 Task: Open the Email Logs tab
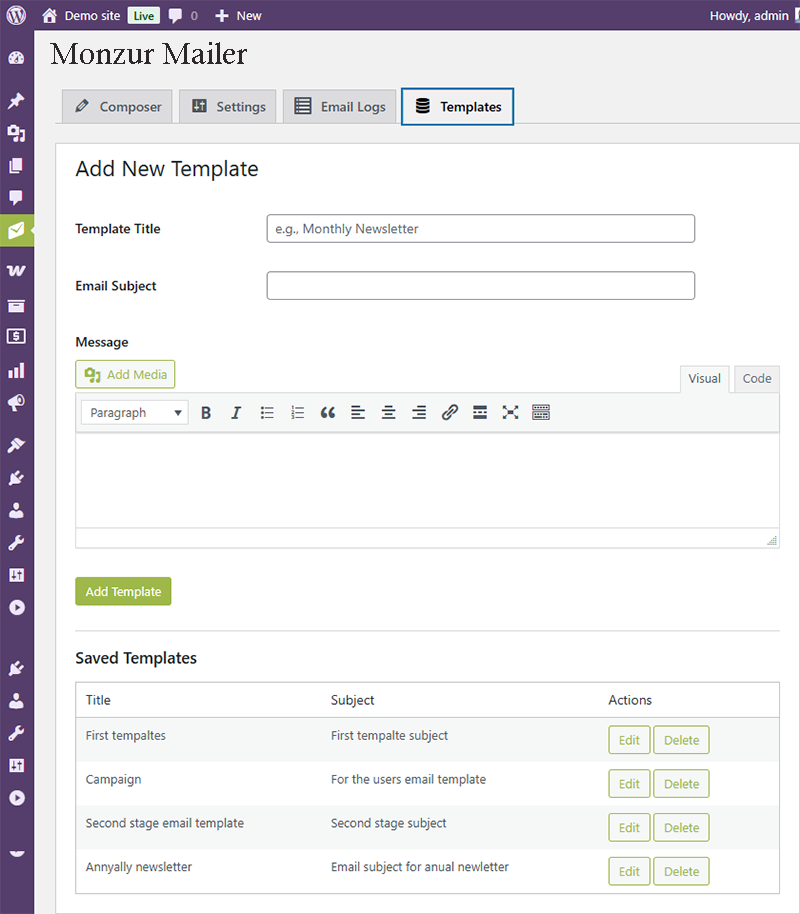pos(340,107)
